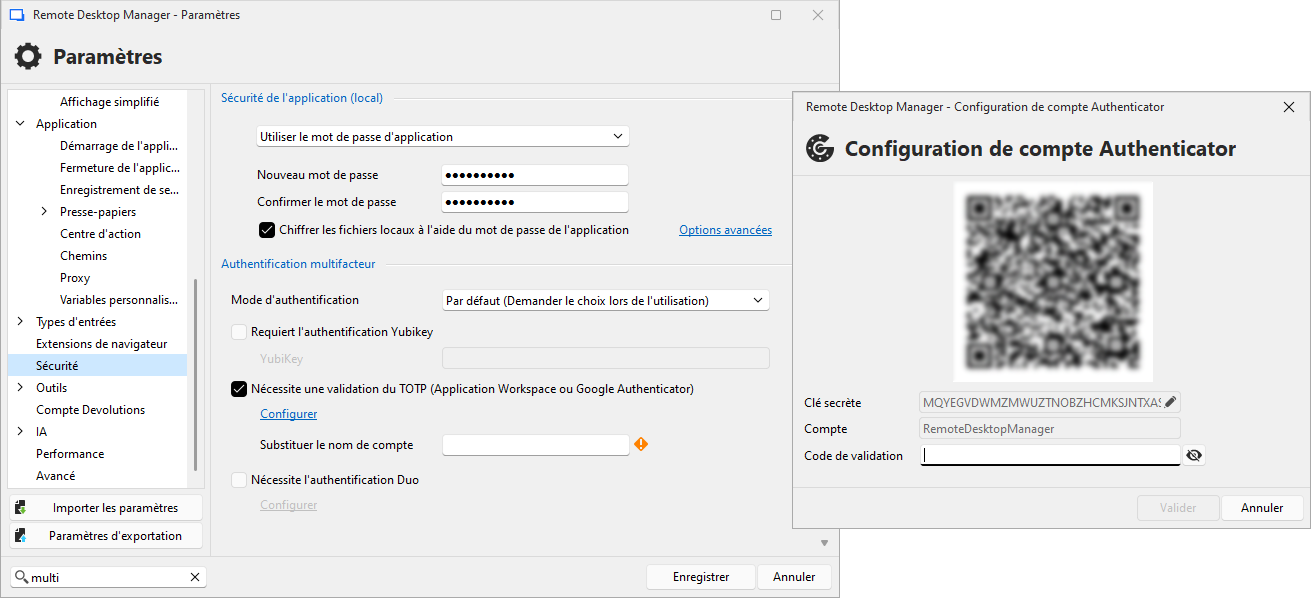Click Annuler in the Paramètres window

[794, 577]
